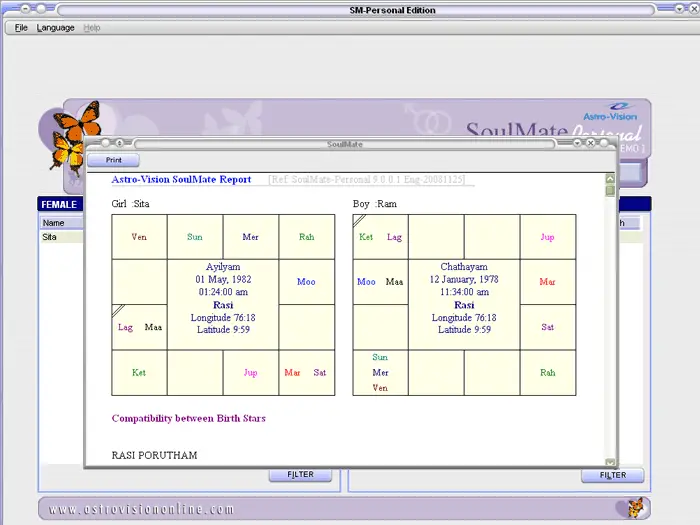Click 'Maa' in the girl's chart
Screen dimensions: 700x525
pyautogui.click(x=153, y=327)
